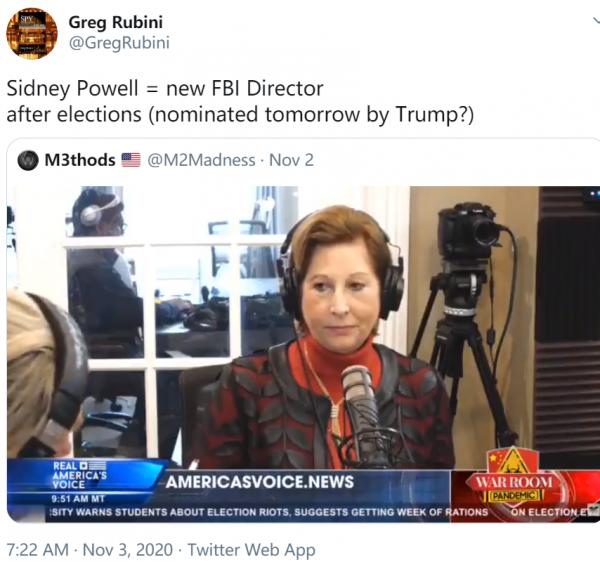
Task: Open the @M2Madness handle
Action: pyautogui.click(x=201, y=160)
